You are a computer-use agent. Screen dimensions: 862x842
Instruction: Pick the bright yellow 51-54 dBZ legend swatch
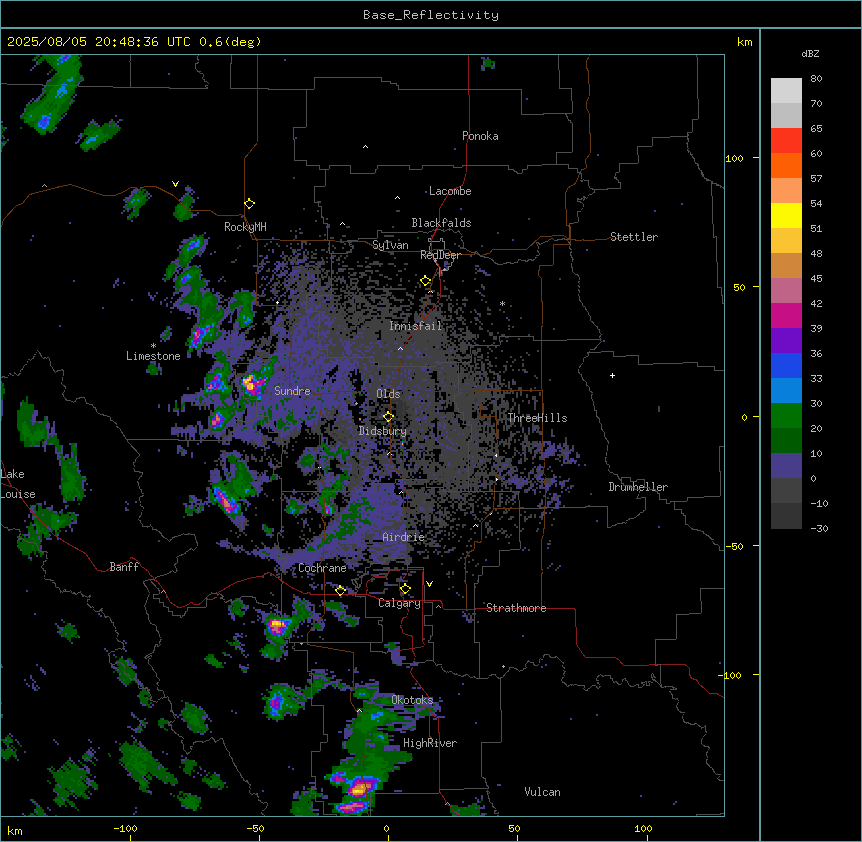point(786,215)
